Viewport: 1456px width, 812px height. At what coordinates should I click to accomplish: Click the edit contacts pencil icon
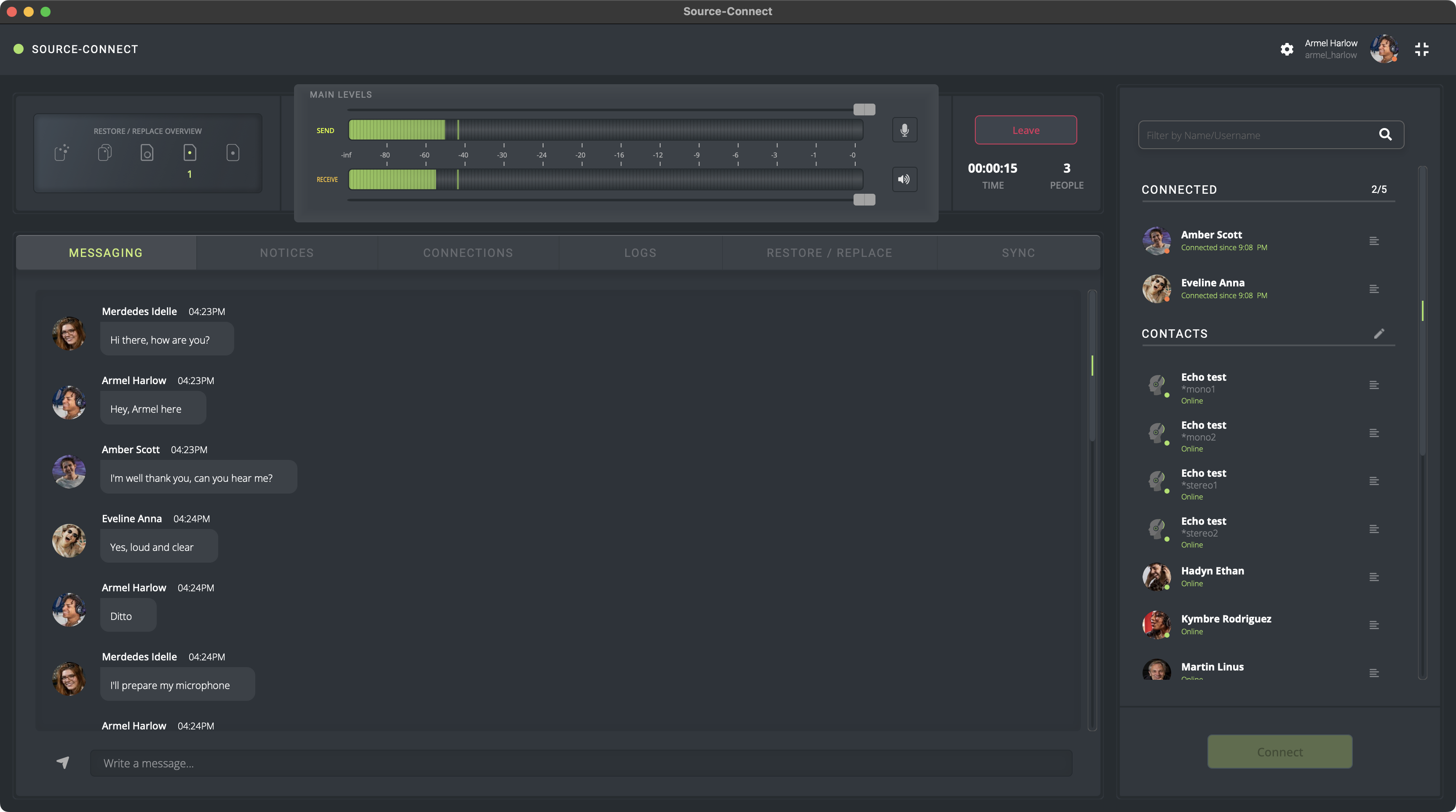1378,334
